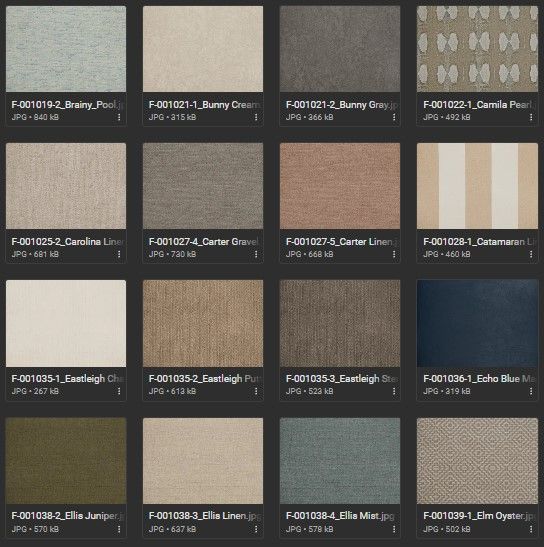This screenshot has height=547, width=544.
Task: Click the 'JPG • 267 kB' size label
Action: 35,391
